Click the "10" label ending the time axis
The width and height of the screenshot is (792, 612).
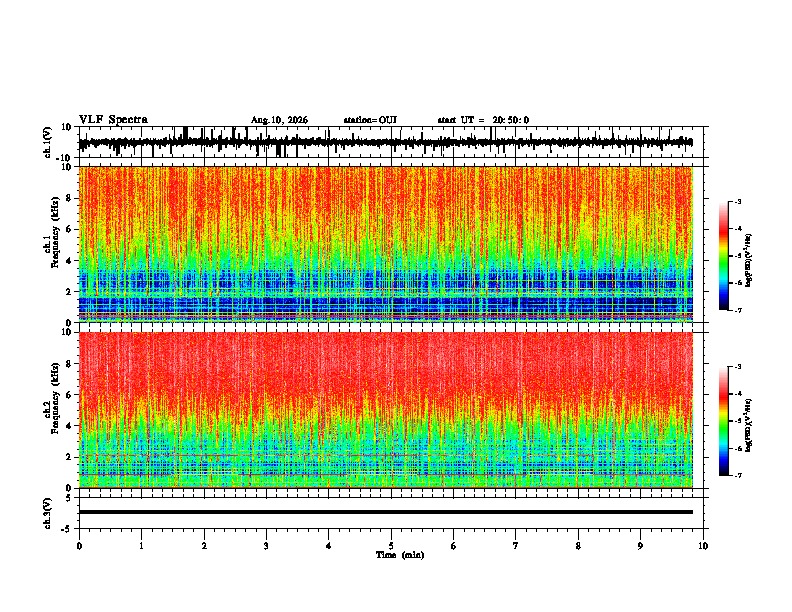[703, 546]
